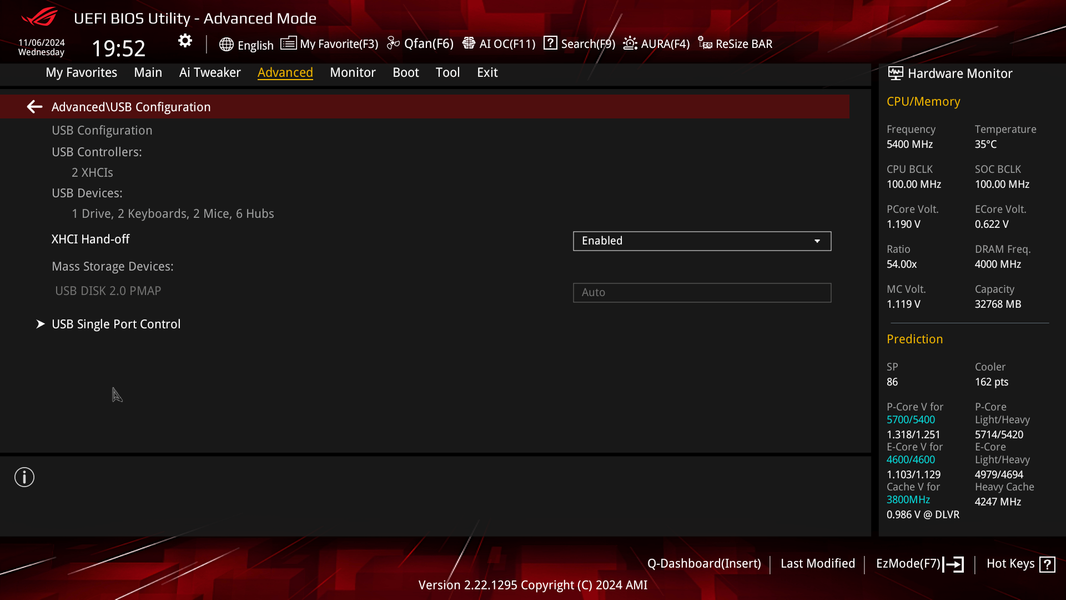
Task: Click Frequency value 5400 MHz
Action: pos(910,144)
